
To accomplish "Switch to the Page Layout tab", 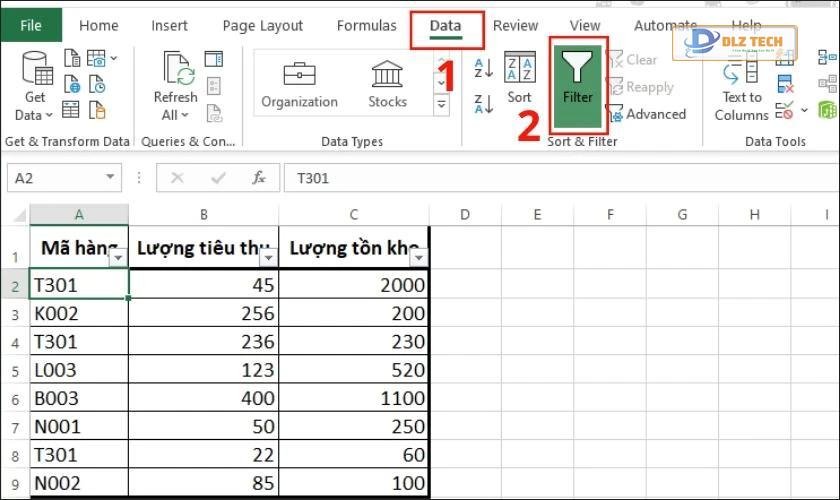I will 262,25.
